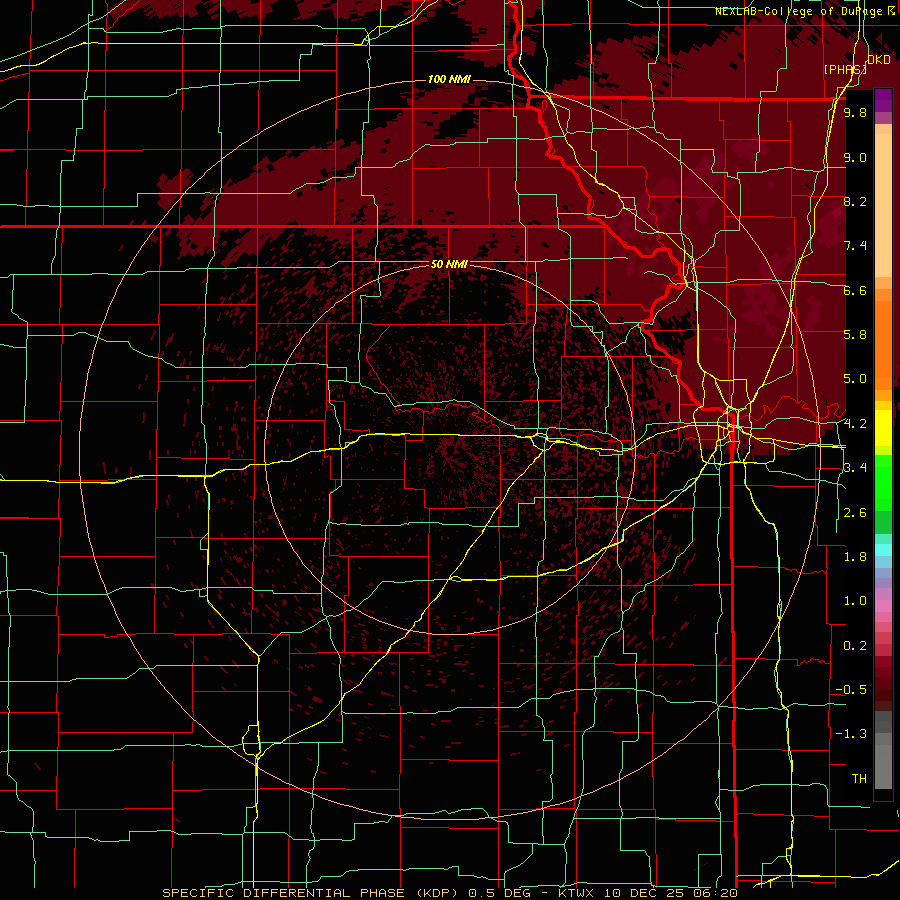This screenshot has height=900, width=900.
Task: Click the 6.6 legend value
Action: 855,290
